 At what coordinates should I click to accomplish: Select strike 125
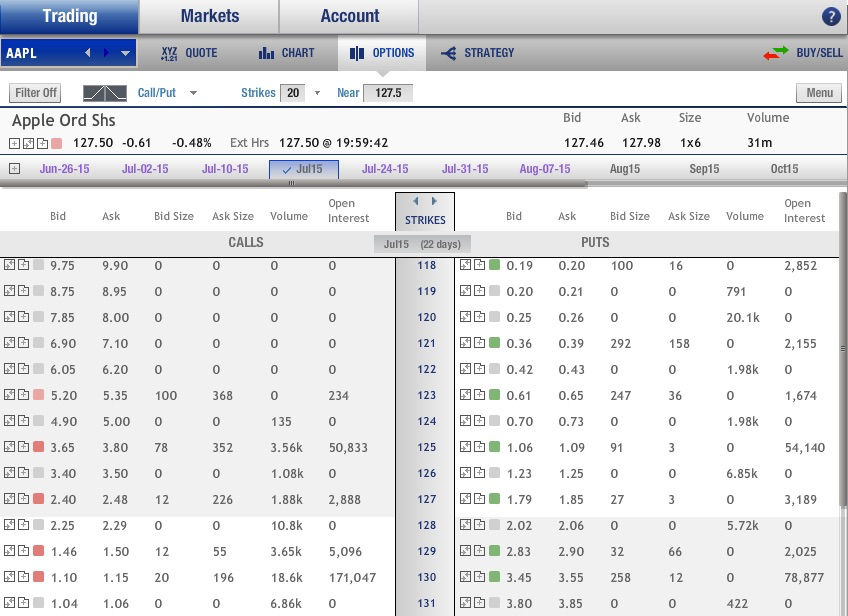tap(426, 447)
